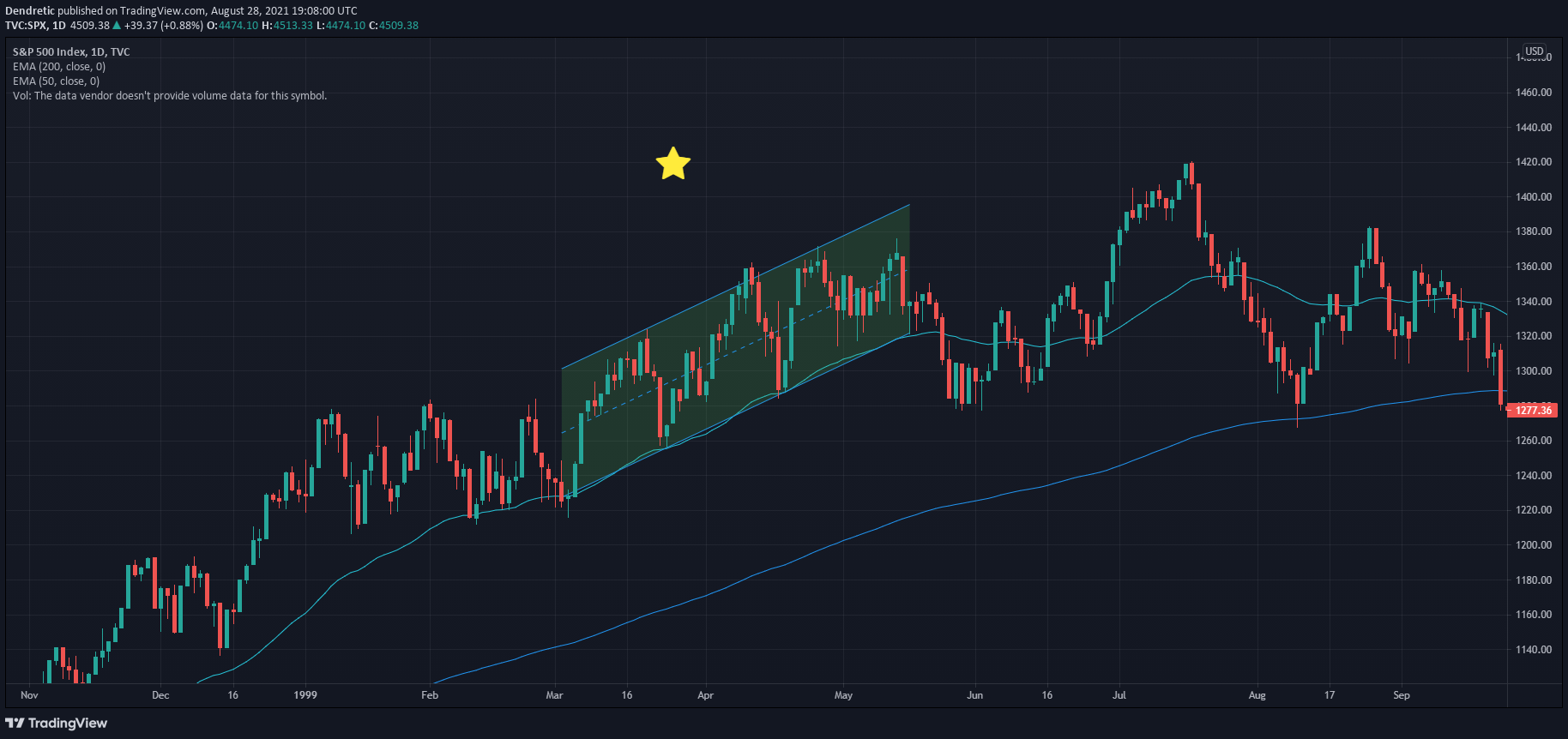The width and height of the screenshot is (1568, 739).
Task: Select the EMA (50, close, 0) indicator legend
Action: 57,81
